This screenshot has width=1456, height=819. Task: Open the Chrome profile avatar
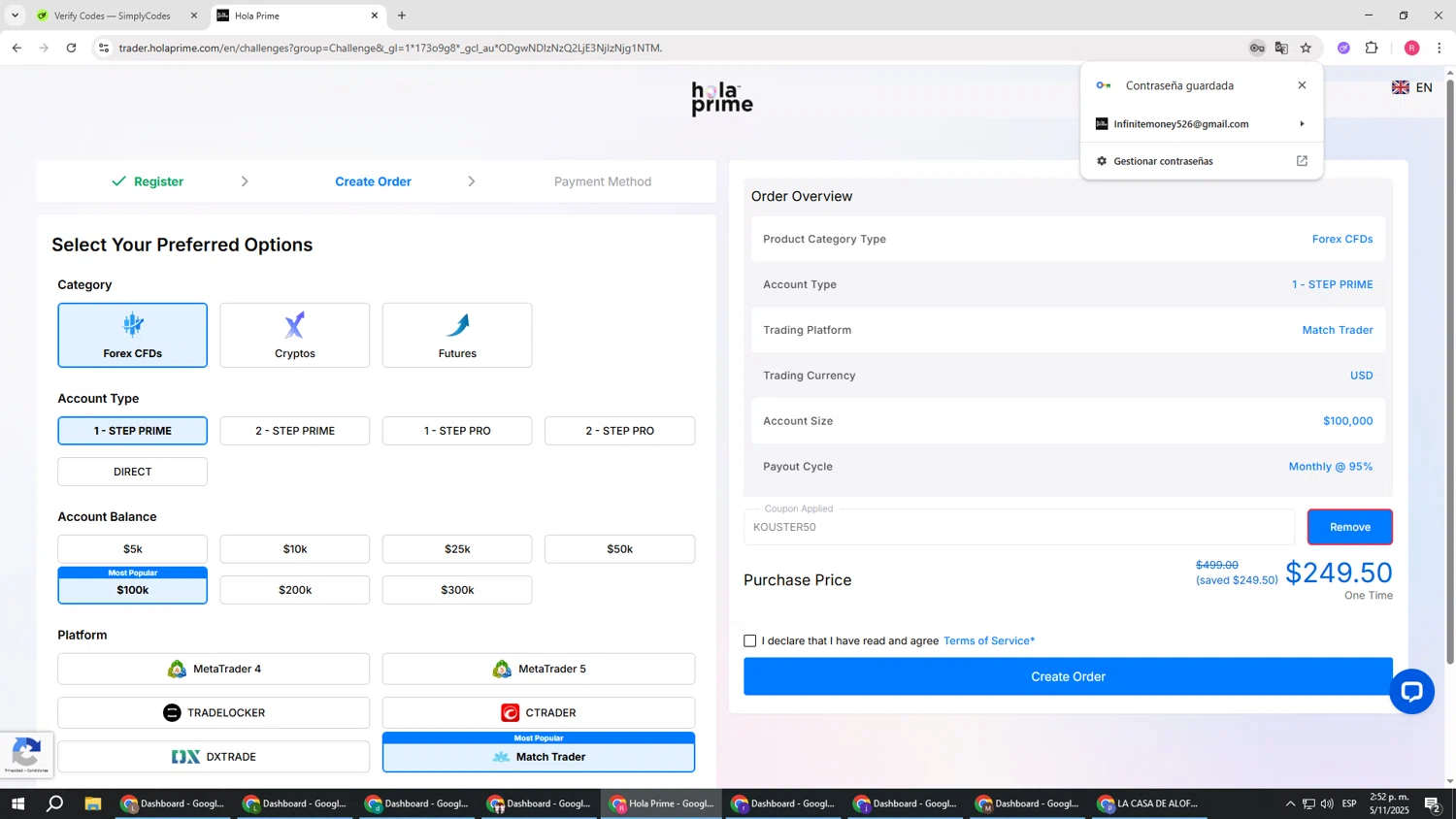point(1411,48)
